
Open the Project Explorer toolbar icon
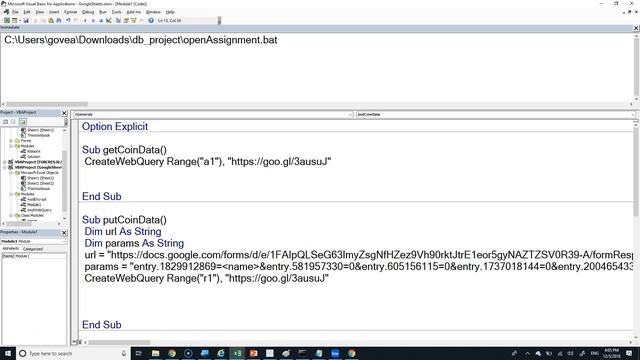(x=118, y=20)
